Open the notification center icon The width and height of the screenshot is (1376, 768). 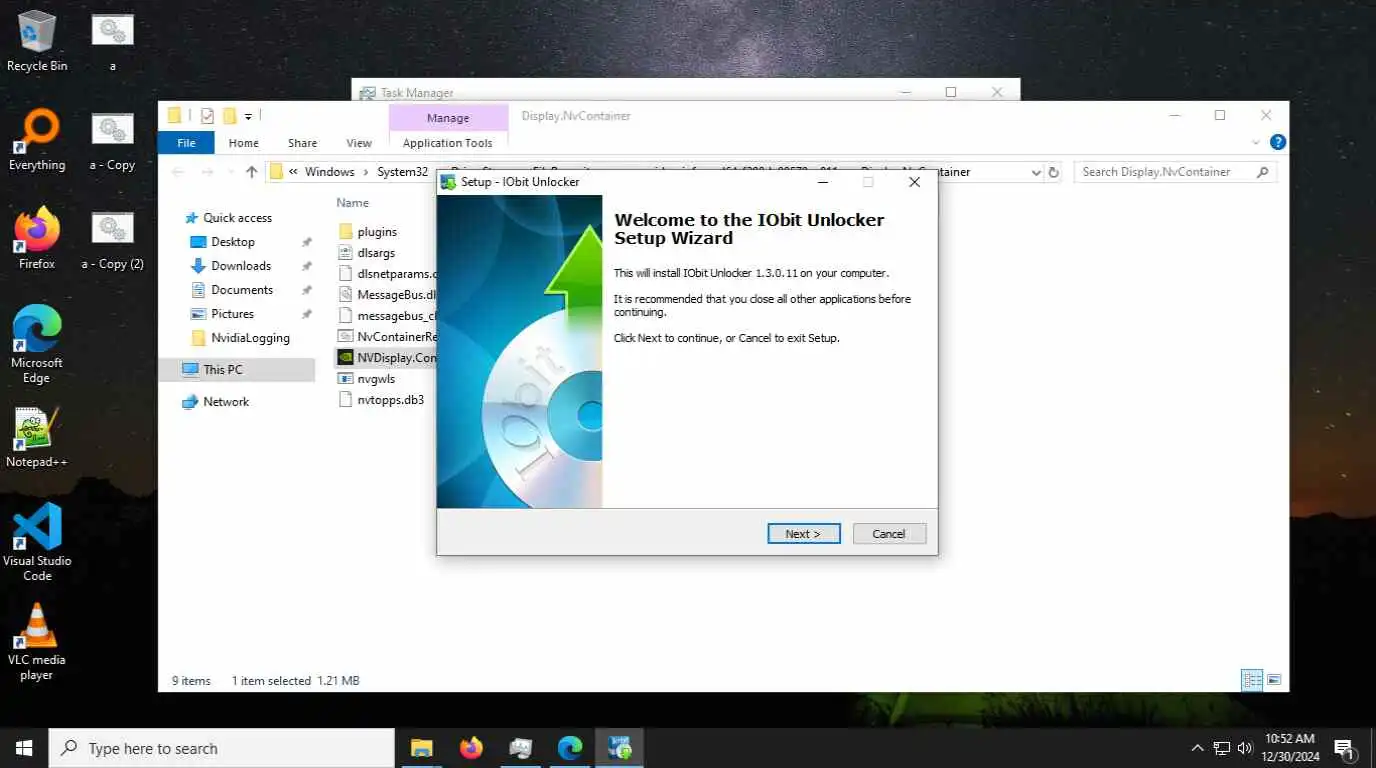pyautogui.click(x=1345, y=748)
